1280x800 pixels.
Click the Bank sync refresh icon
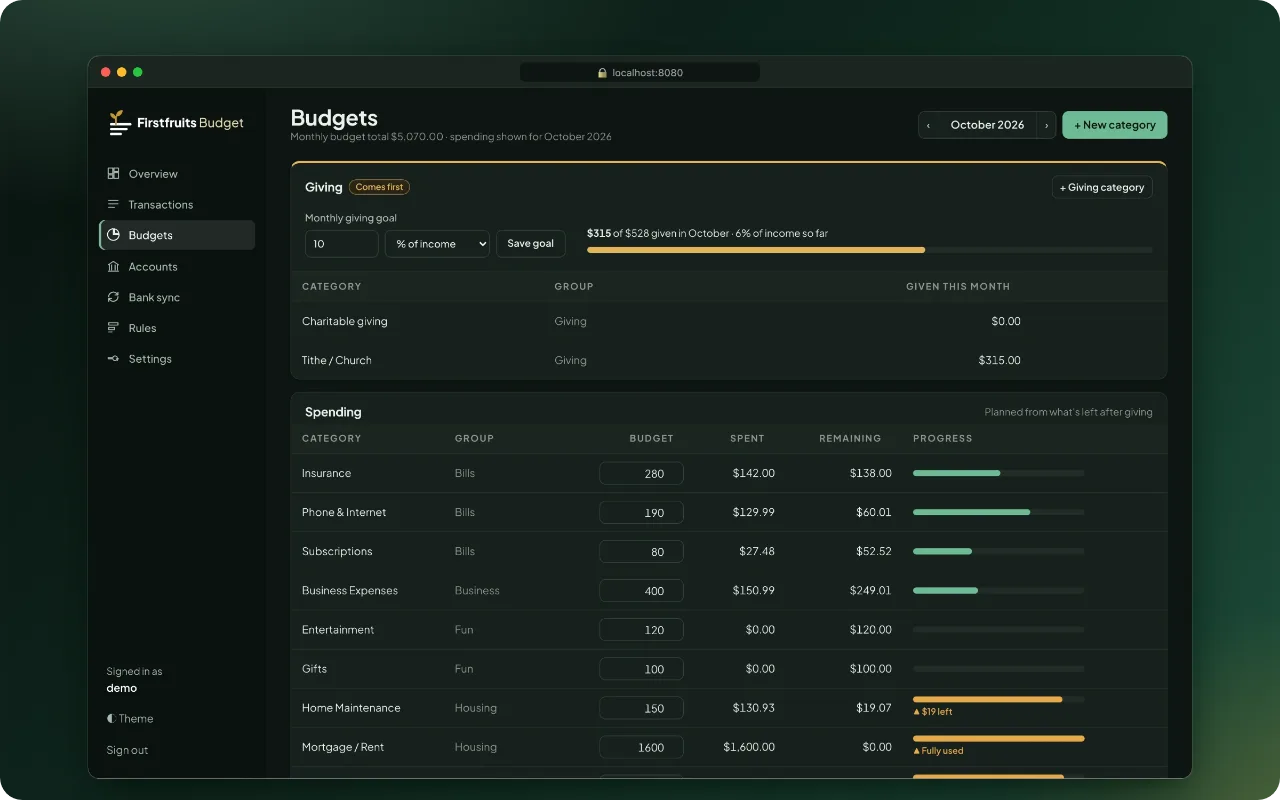coord(114,298)
